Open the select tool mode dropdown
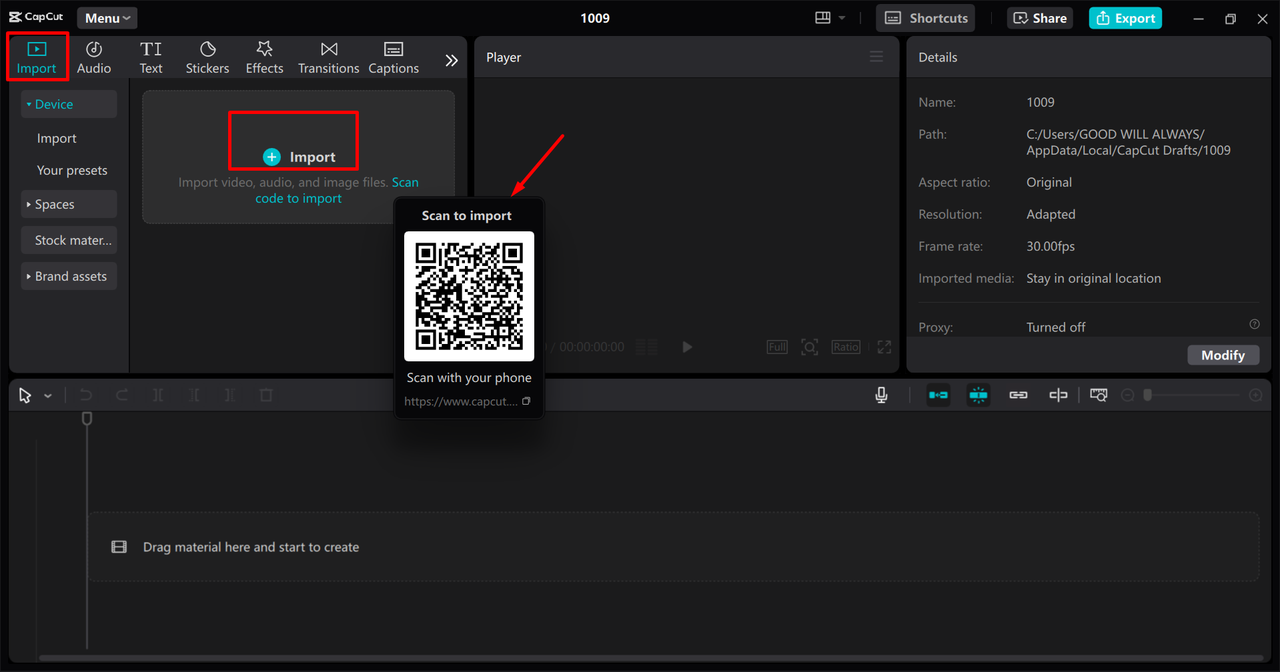Viewport: 1280px width, 672px height. 48,396
